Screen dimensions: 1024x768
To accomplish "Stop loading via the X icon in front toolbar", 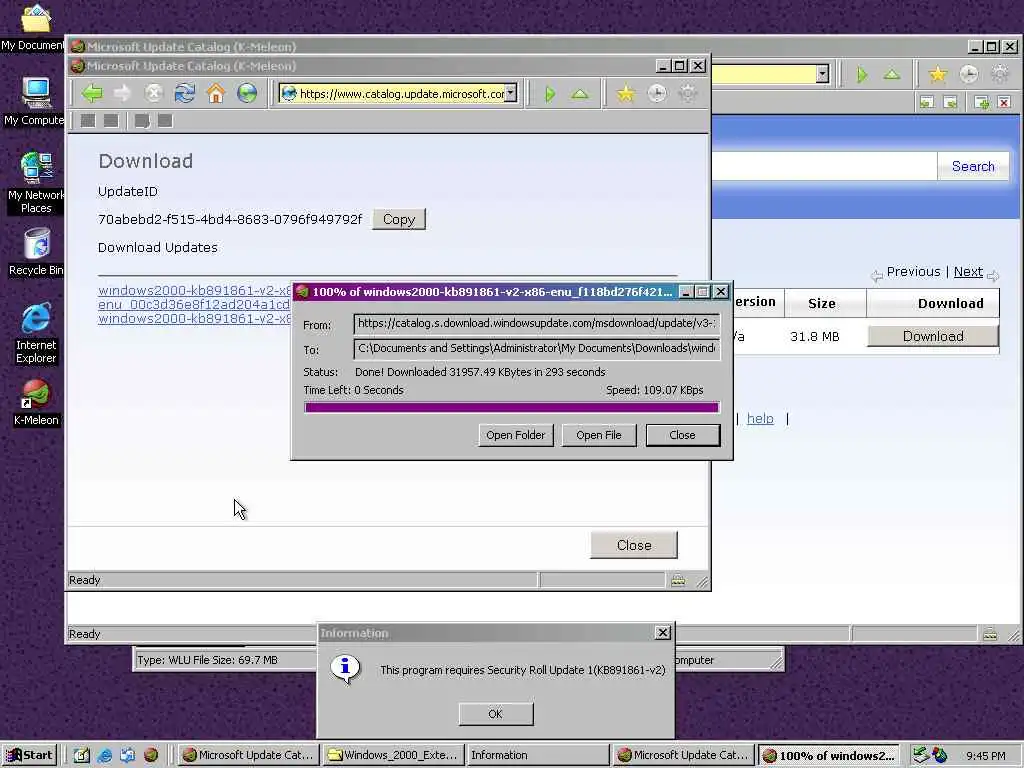I will (153, 93).
